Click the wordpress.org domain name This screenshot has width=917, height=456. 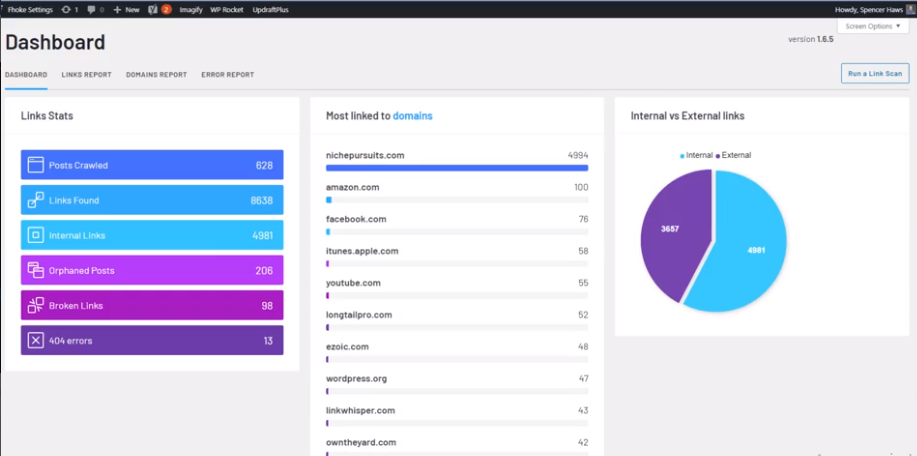click(356, 378)
